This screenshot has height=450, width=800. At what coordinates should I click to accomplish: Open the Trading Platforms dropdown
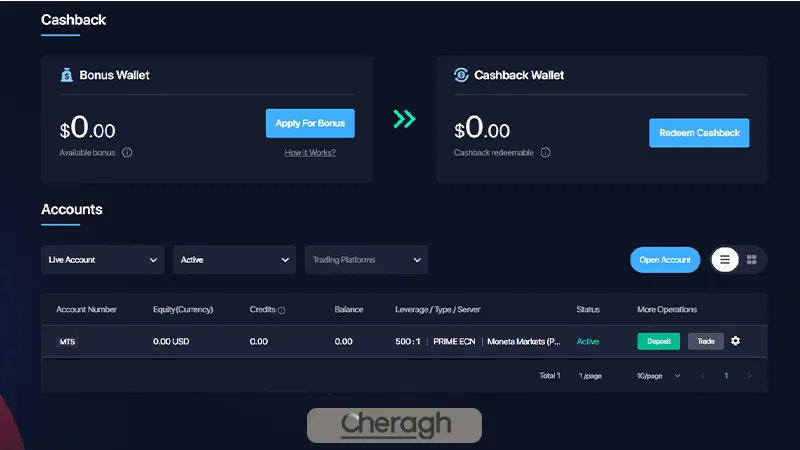[x=366, y=260]
